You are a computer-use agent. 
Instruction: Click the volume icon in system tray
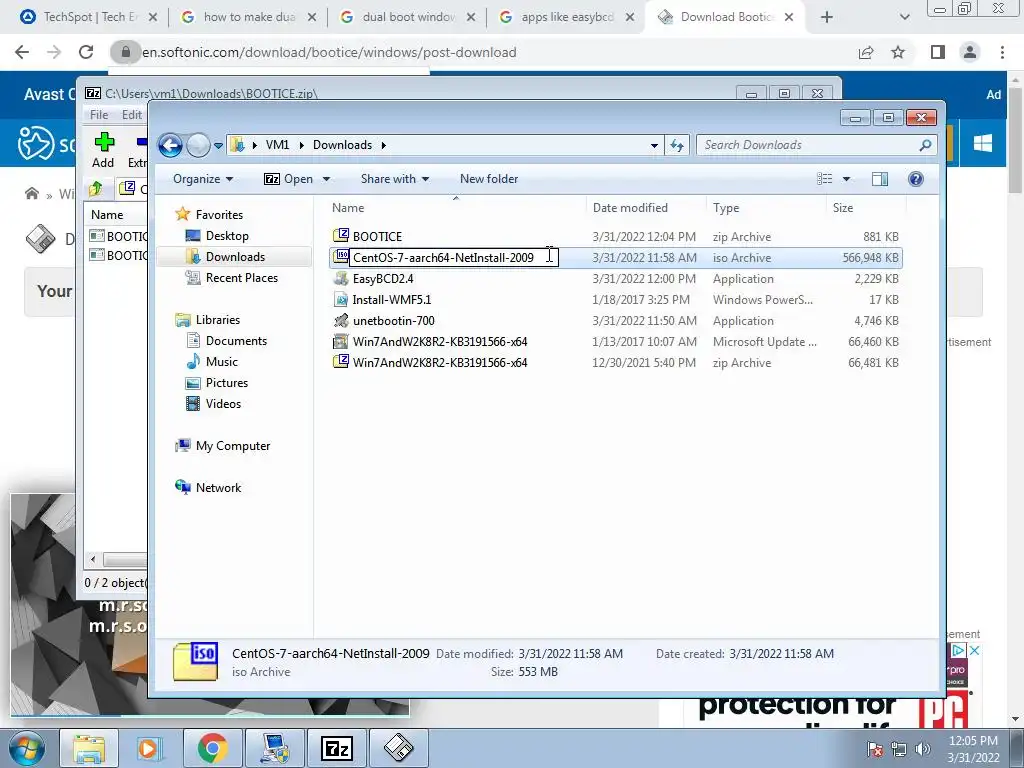[x=922, y=749]
